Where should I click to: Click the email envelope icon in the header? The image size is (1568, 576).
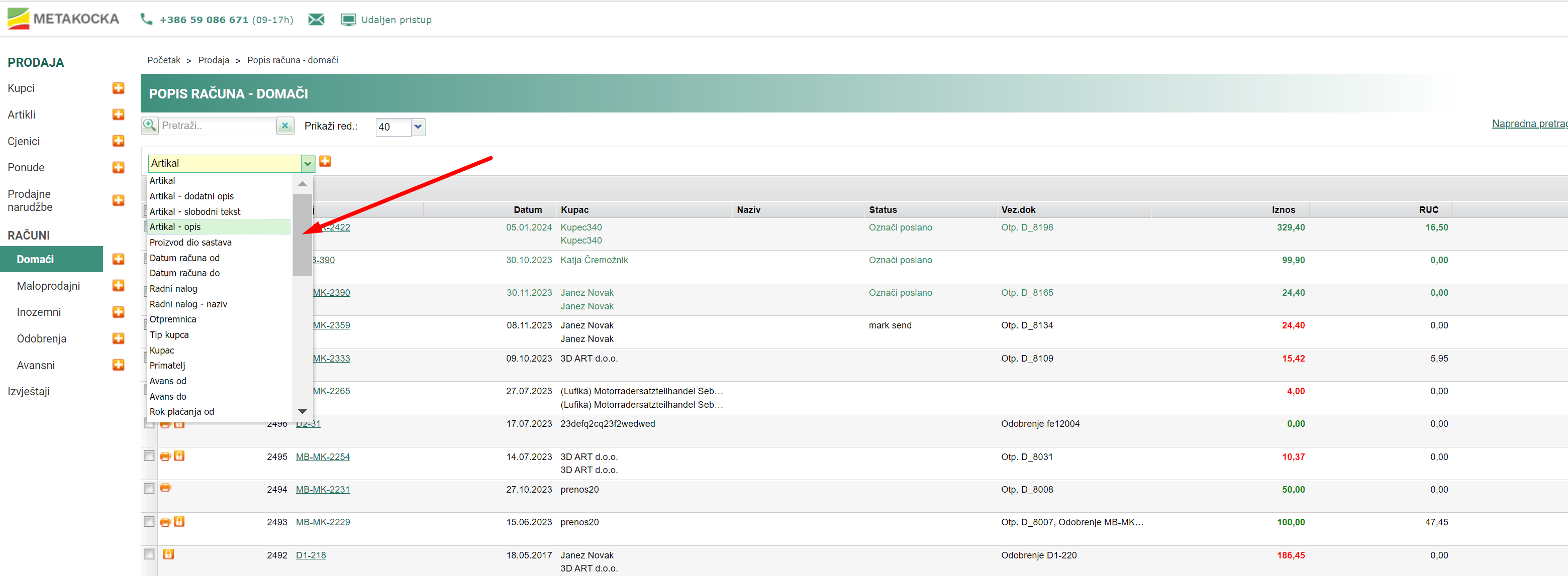tap(316, 20)
